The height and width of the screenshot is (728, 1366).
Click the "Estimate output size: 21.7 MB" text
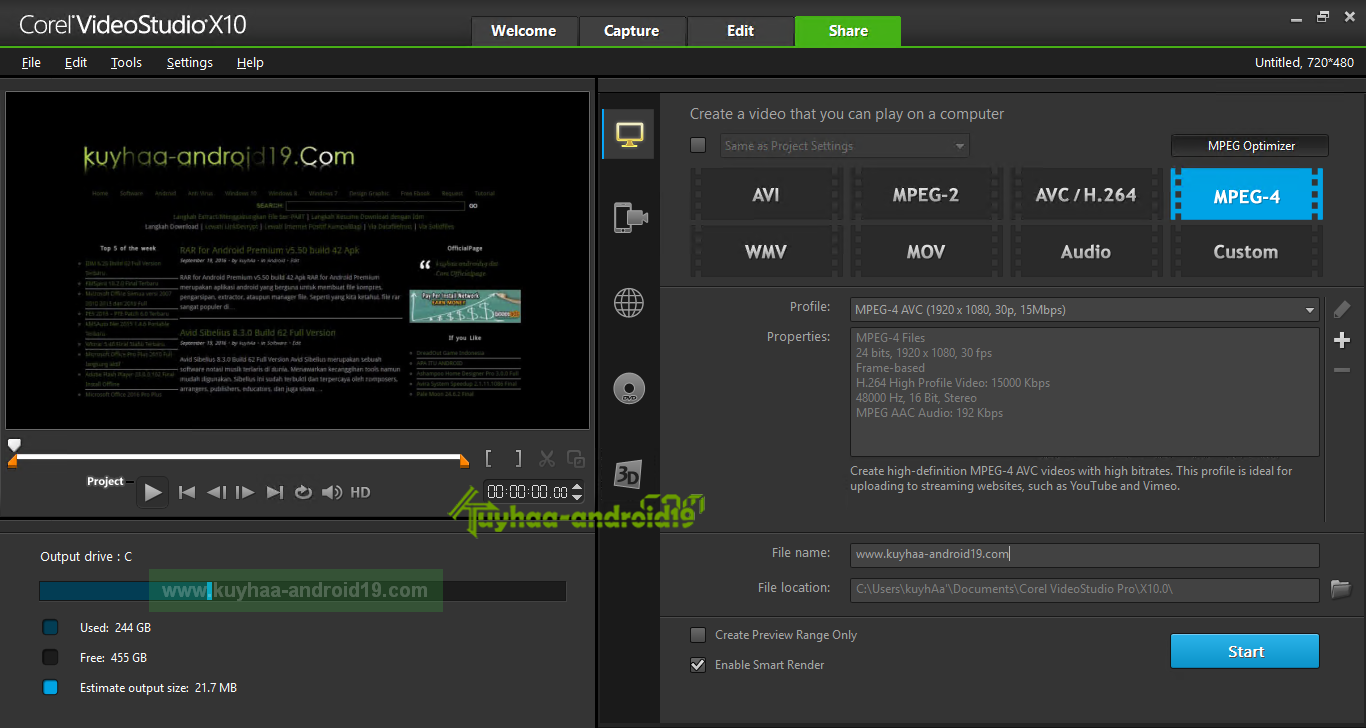pyautogui.click(x=158, y=688)
